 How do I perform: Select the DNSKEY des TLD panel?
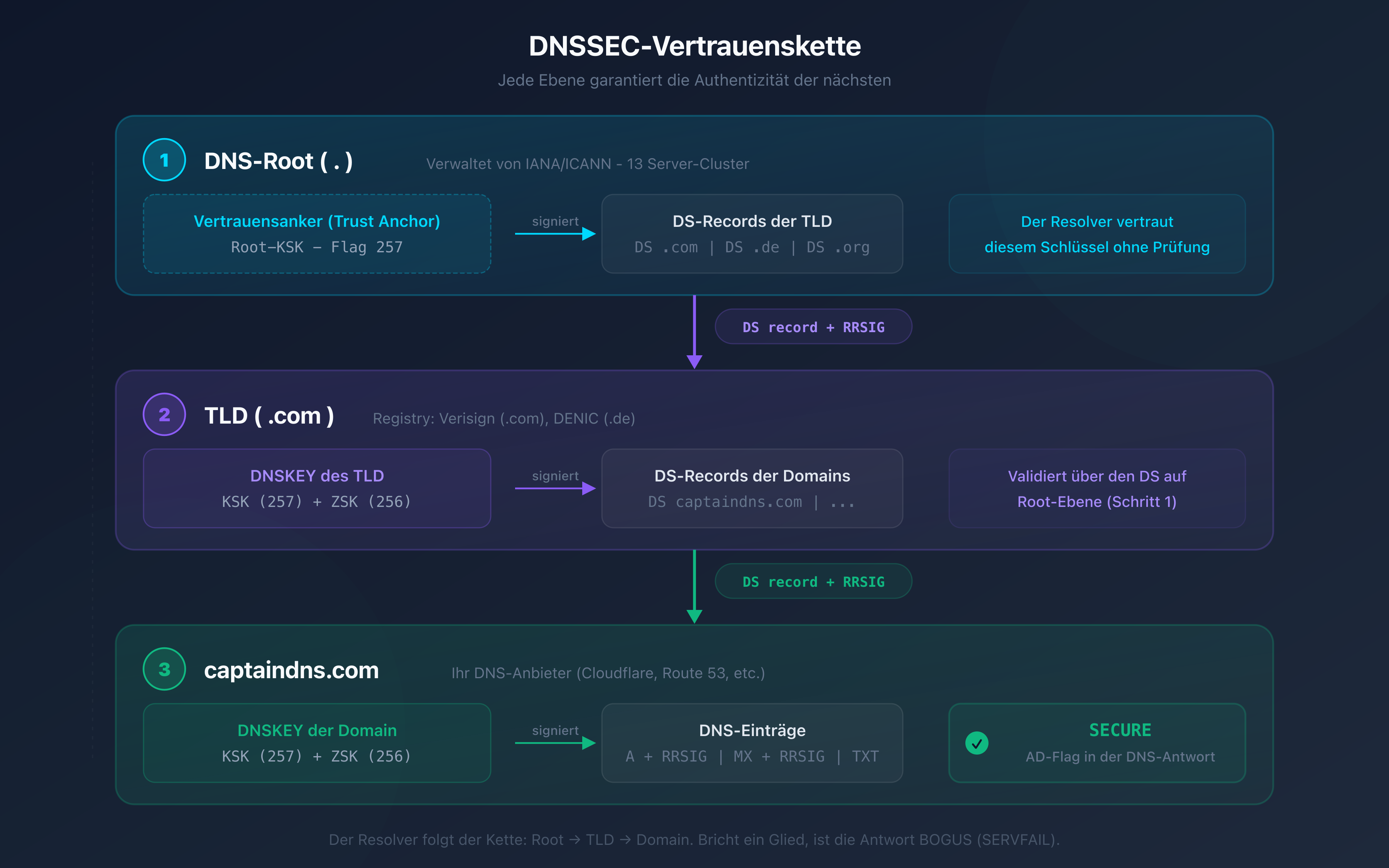pos(316,488)
